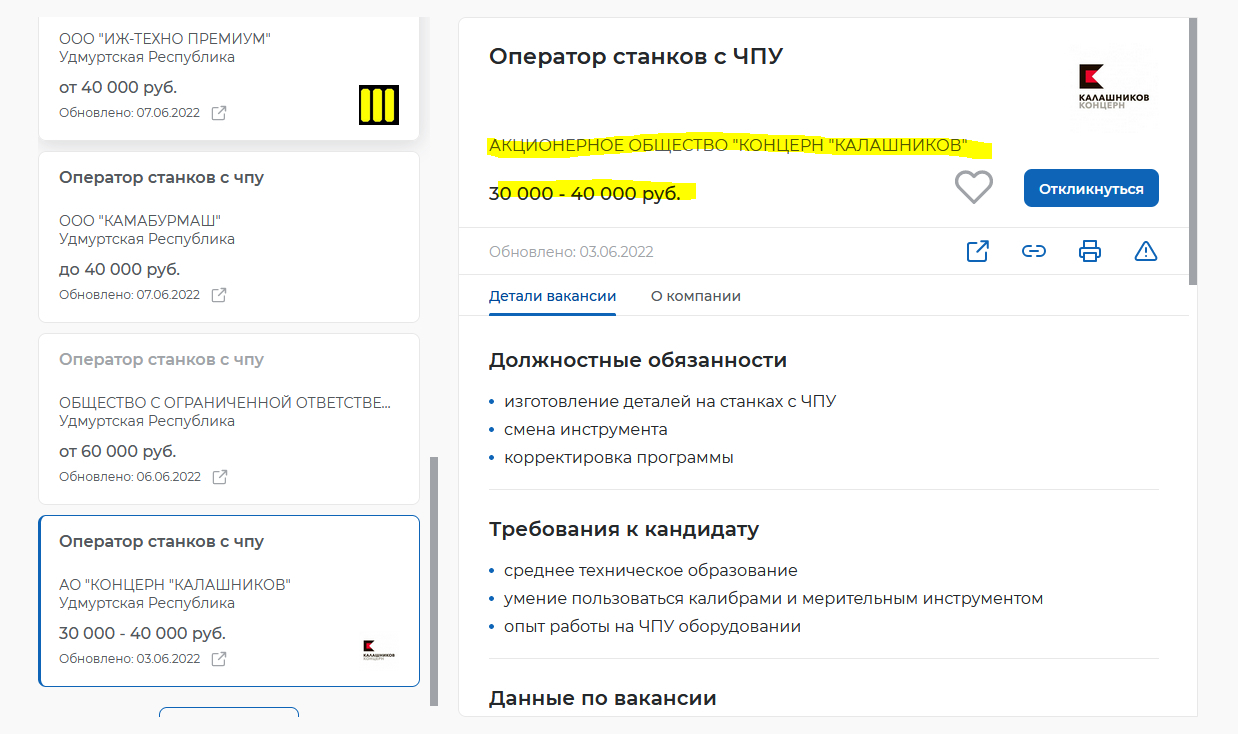Open external link icon in ИЖ-ТЕХНО ПРЕМИУМ card
The image size is (1238, 734).
[219, 113]
